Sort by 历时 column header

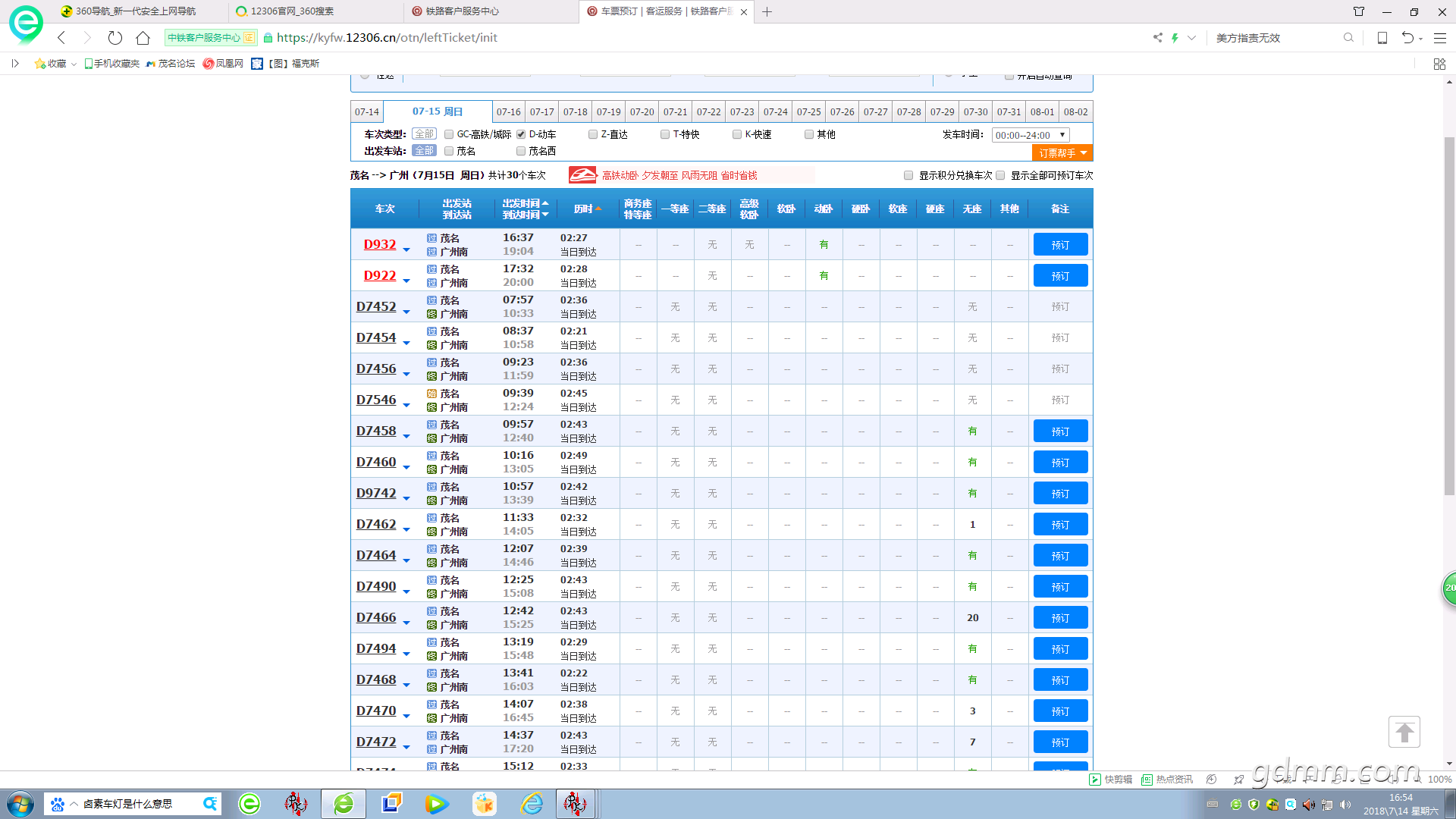tap(588, 209)
